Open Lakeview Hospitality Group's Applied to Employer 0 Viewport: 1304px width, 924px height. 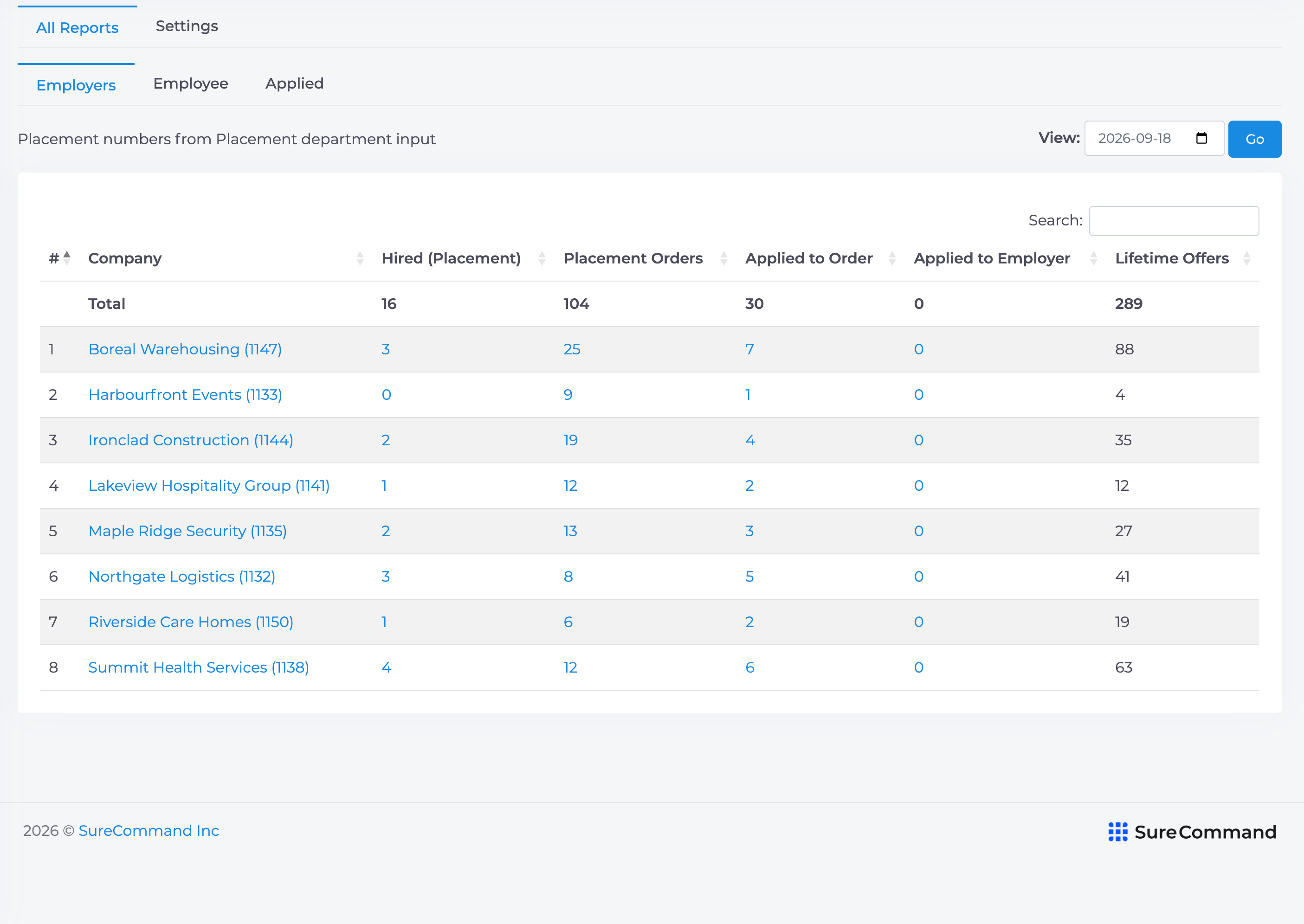(919, 486)
